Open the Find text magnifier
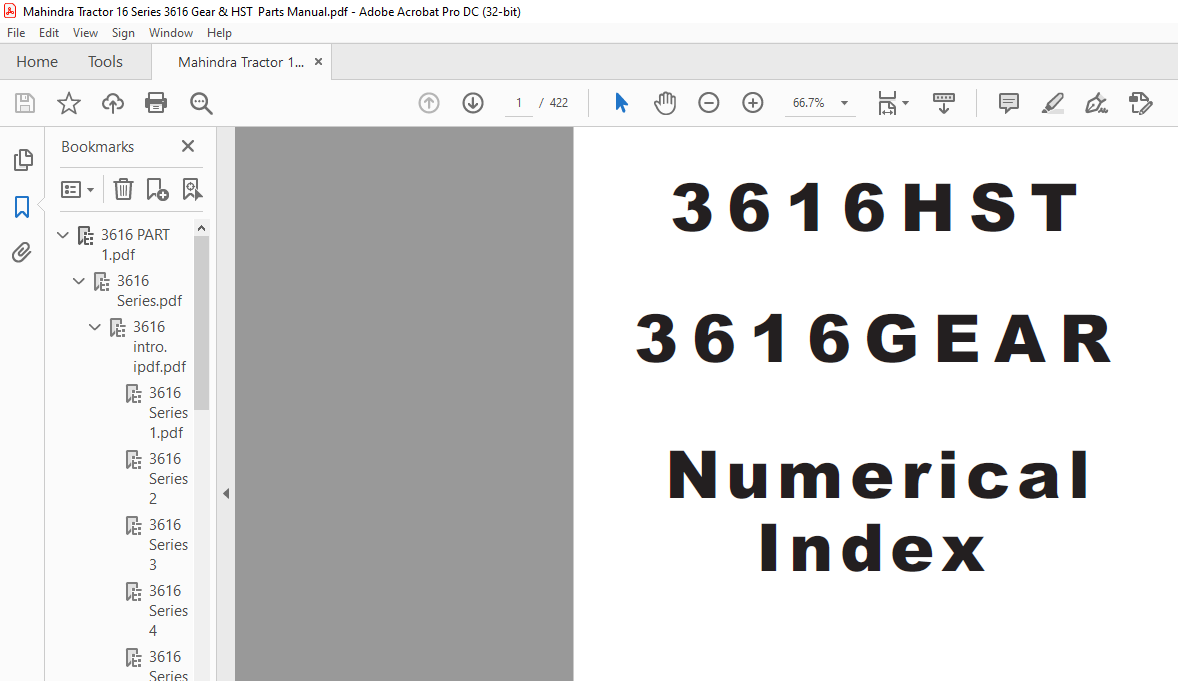 click(201, 103)
